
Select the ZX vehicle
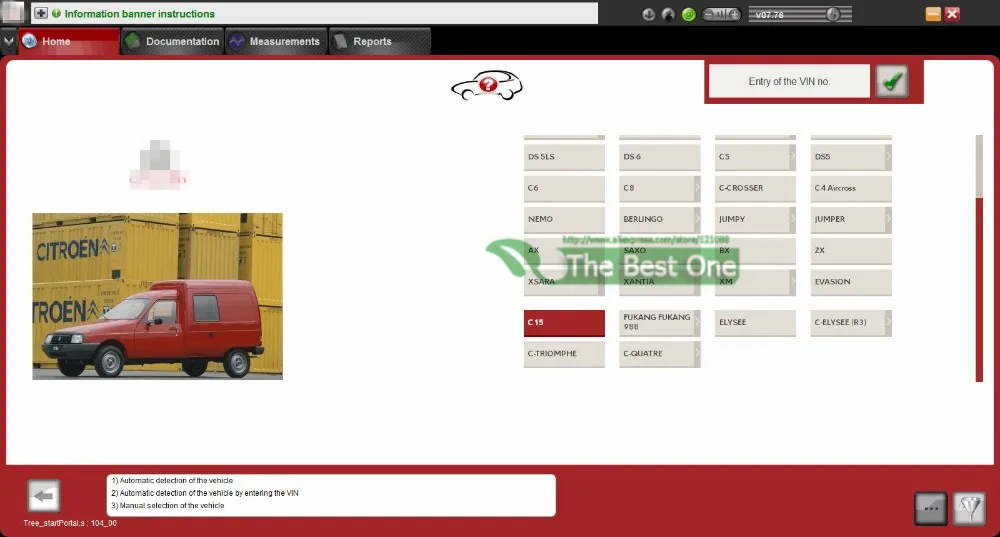[851, 251]
